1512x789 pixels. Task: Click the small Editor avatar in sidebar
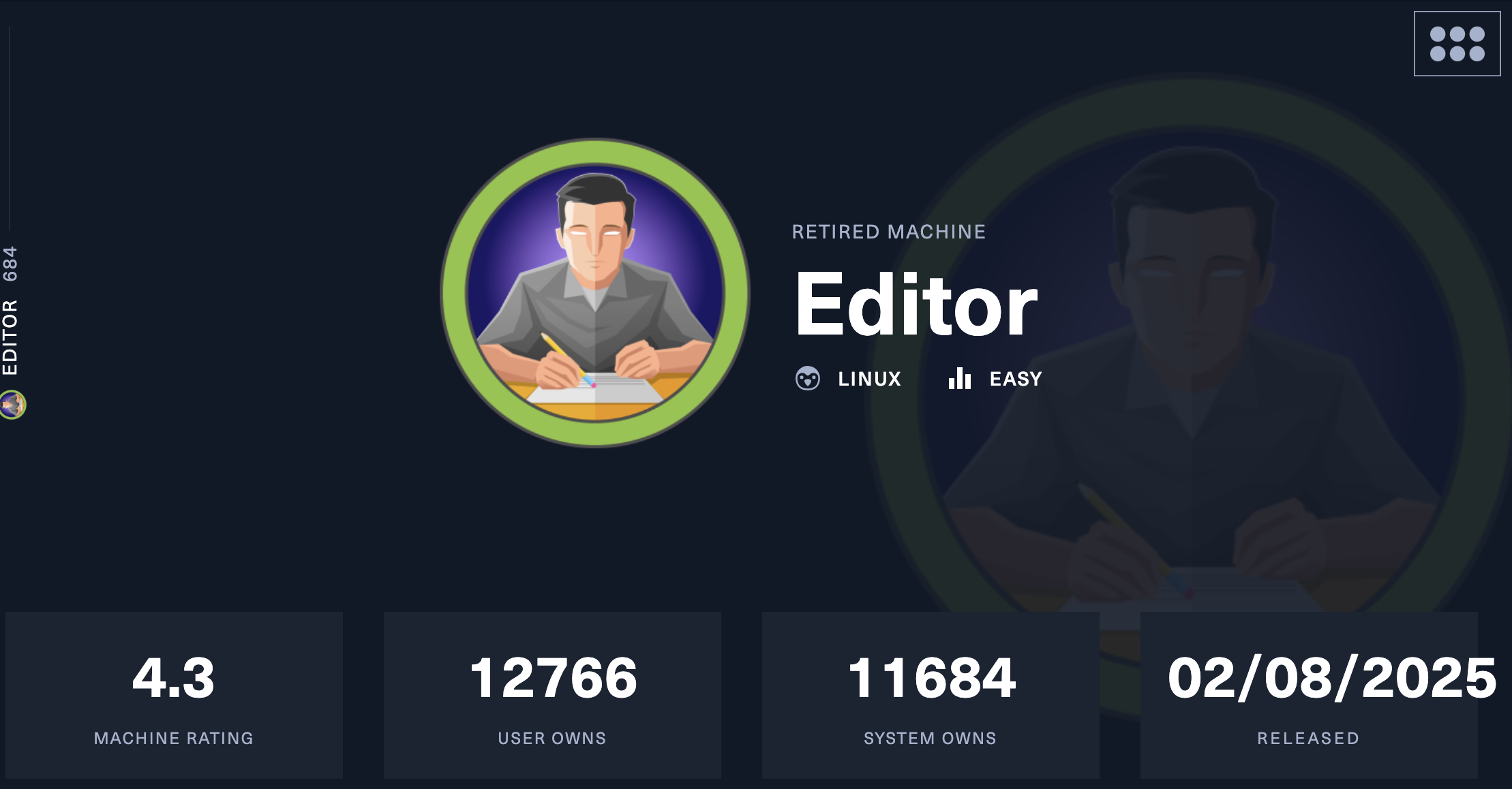click(x=12, y=405)
